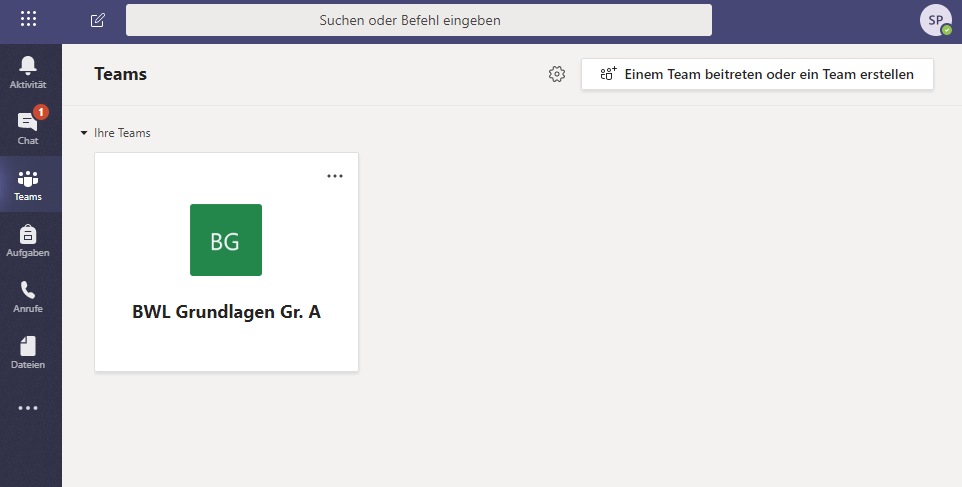Select the Teams sidebar icon

click(28, 184)
